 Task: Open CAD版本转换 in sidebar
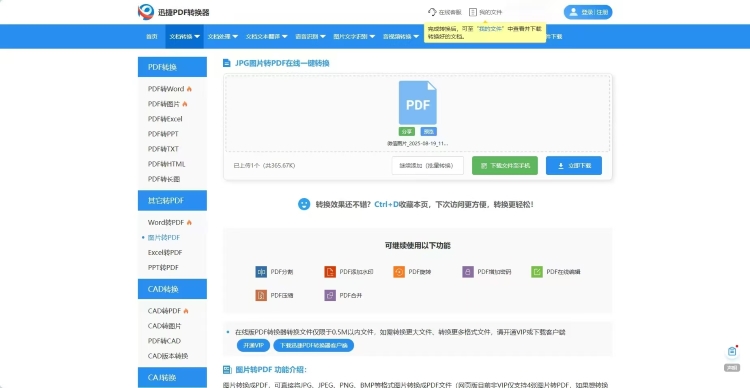pyautogui.click(x=168, y=356)
